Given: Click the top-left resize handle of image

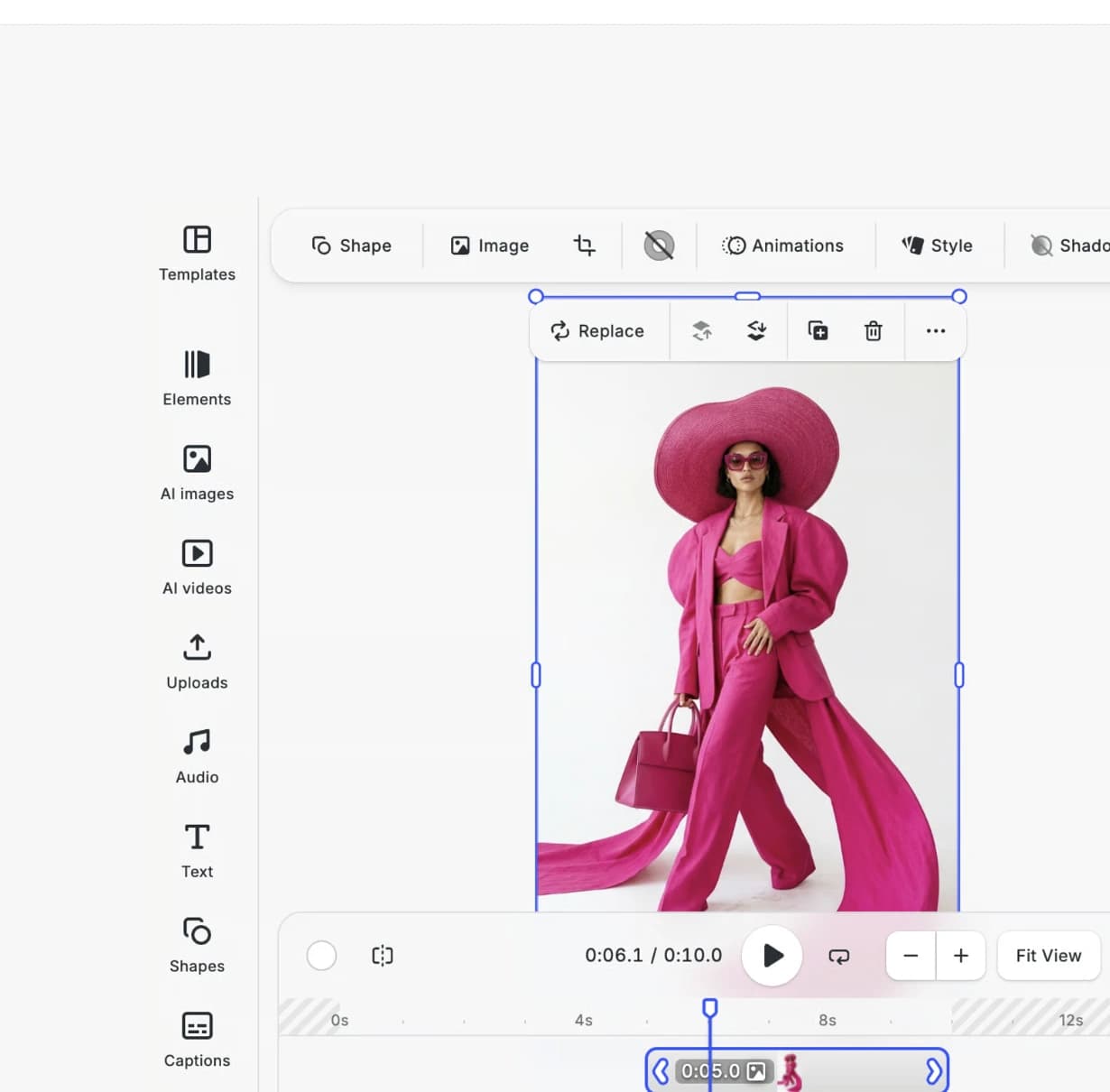Looking at the screenshot, I should [x=536, y=296].
